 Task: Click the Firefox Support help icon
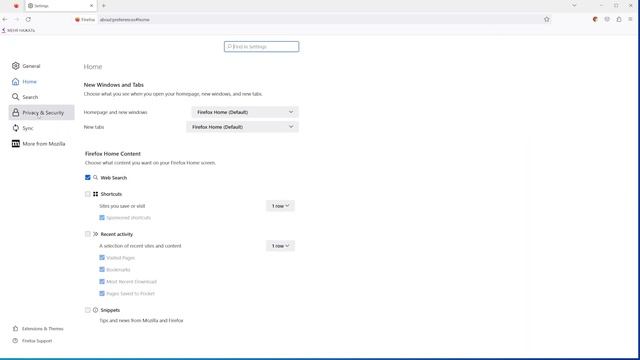[16, 341]
